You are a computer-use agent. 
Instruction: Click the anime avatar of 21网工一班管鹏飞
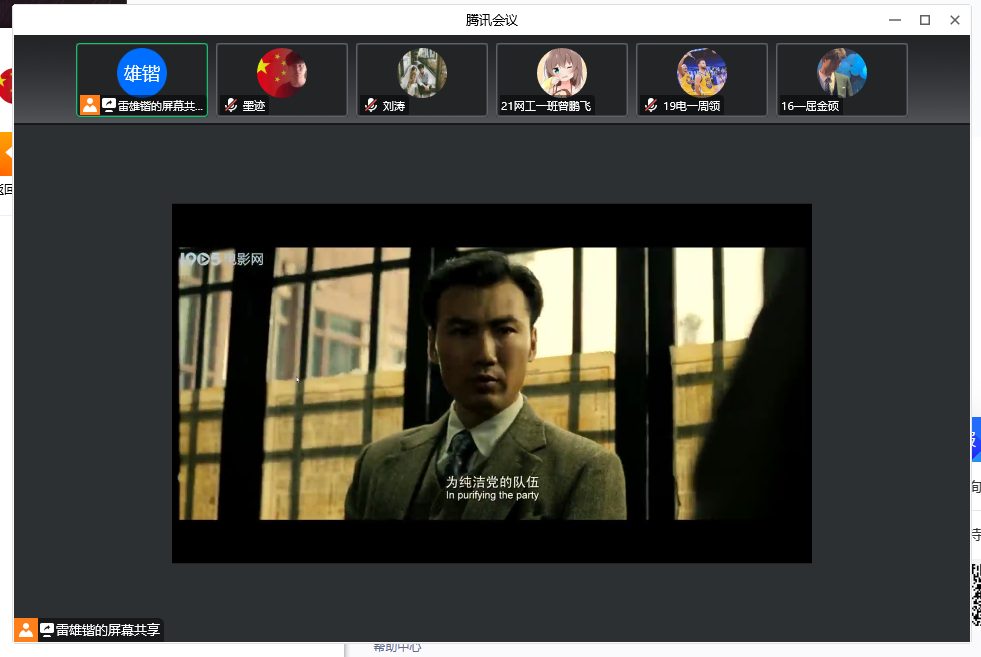click(x=562, y=73)
